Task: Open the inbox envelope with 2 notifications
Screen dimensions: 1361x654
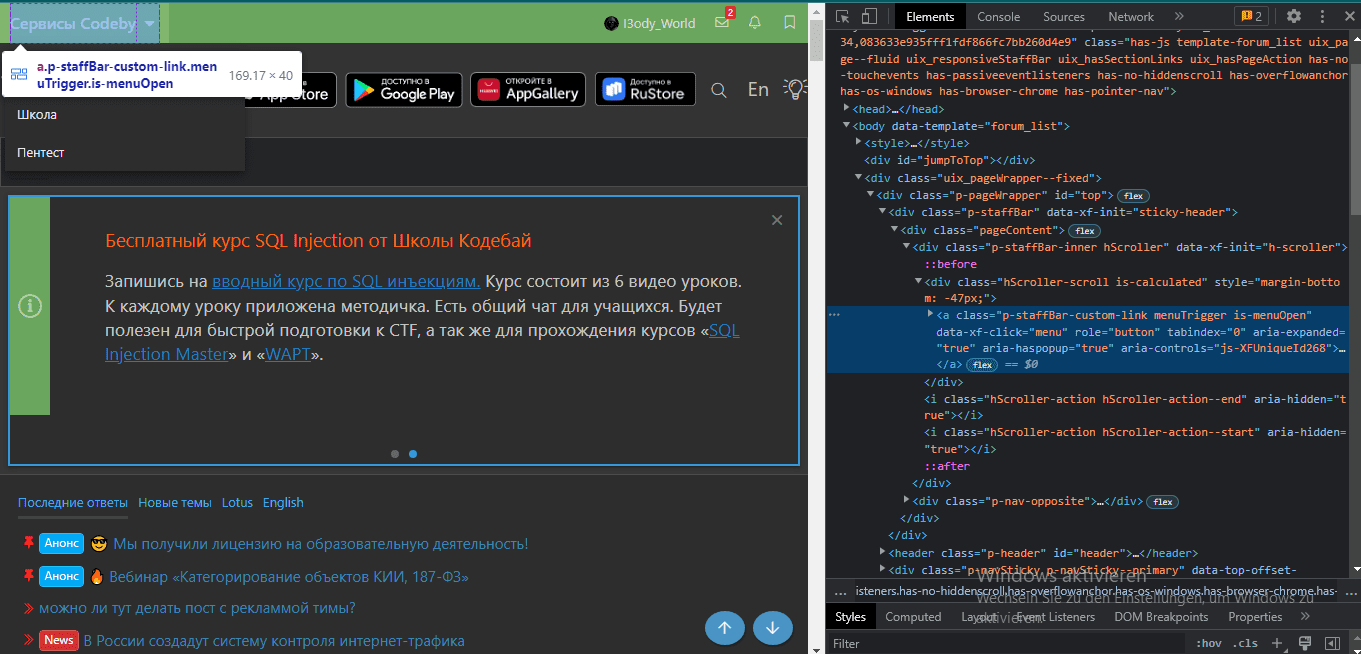Action: [722, 23]
